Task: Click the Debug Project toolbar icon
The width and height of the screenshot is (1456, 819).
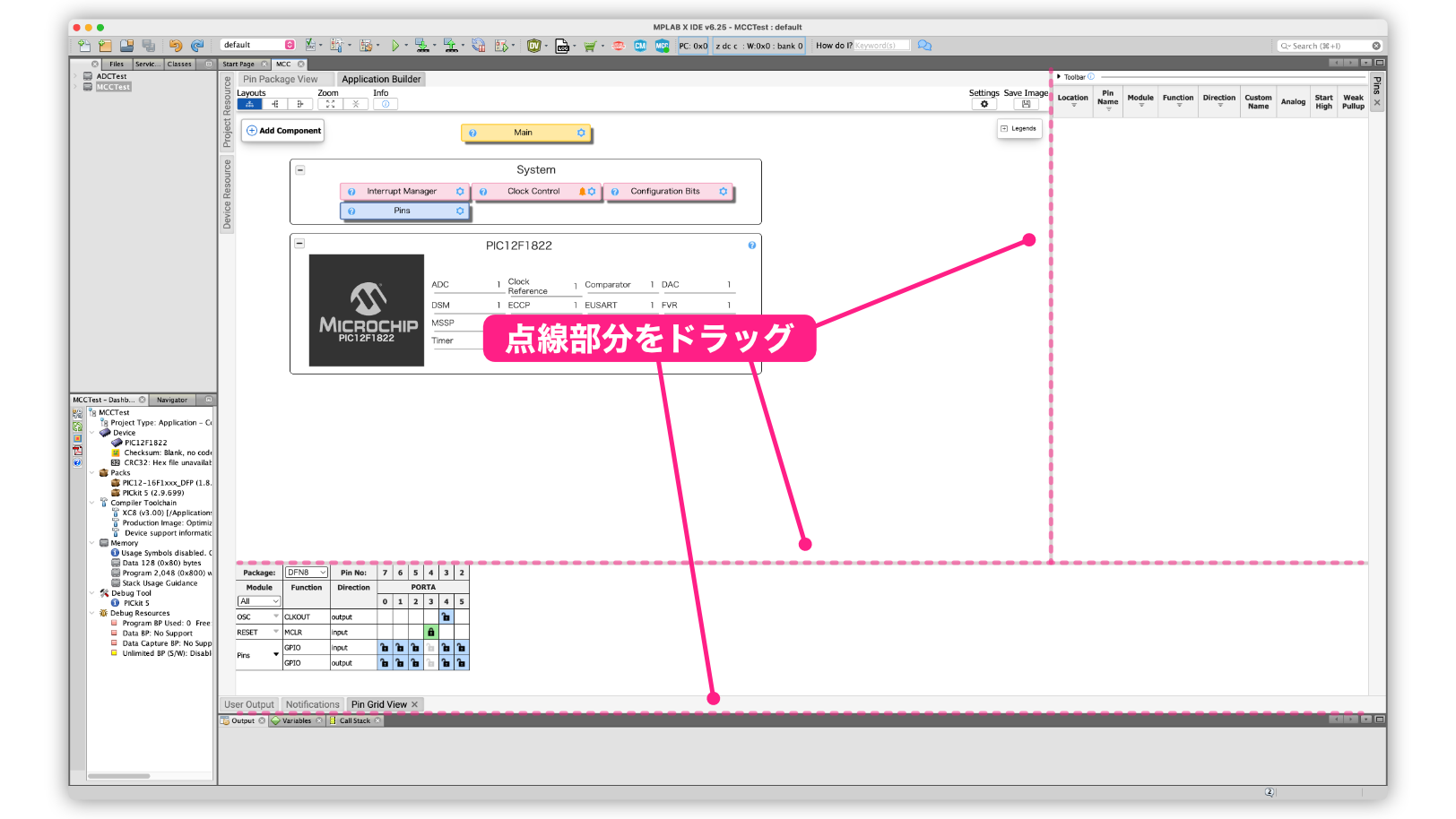Action: pos(502,46)
